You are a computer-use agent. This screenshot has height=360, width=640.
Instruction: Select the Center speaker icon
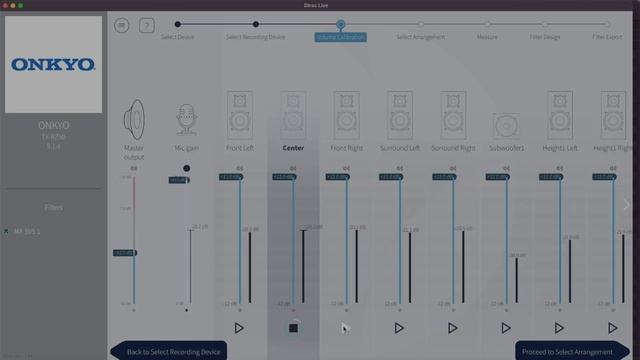pyautogui.click(x=293, y=116)
